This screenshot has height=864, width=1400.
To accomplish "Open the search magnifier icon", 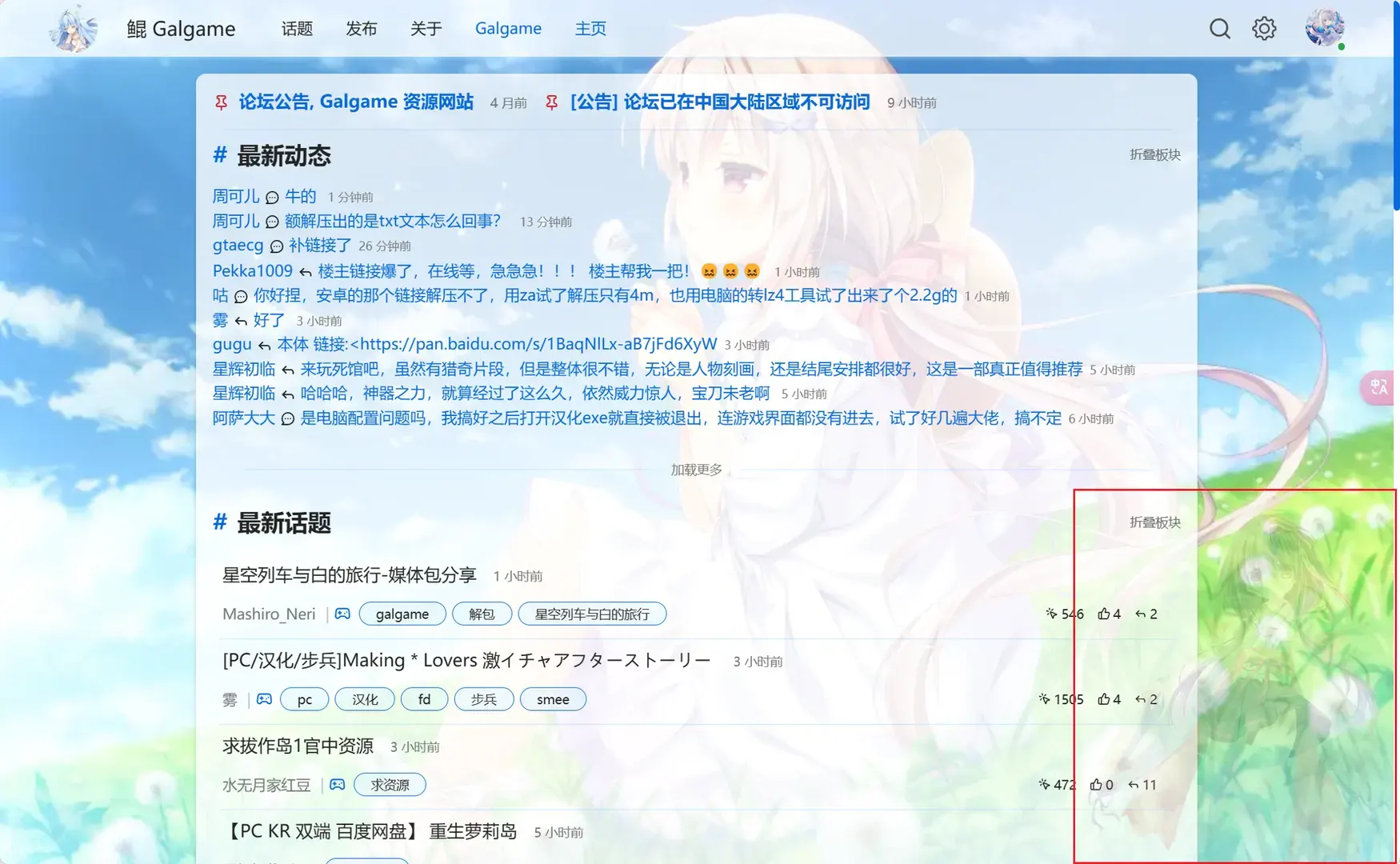I will tap(1219, 29).
